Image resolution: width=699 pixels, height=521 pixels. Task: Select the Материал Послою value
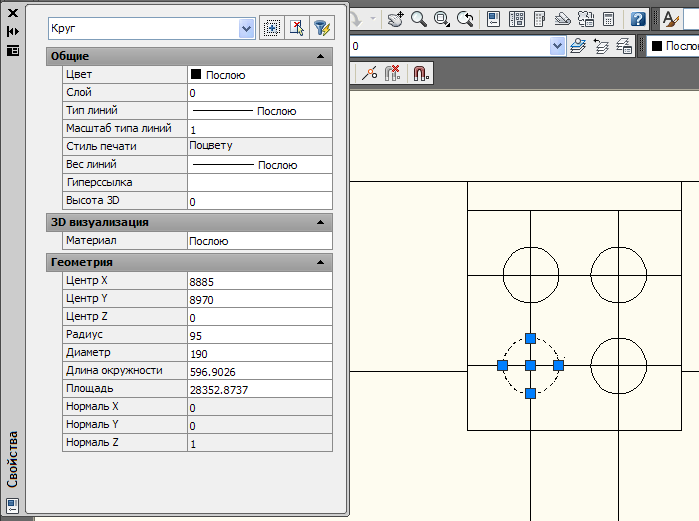[260, 241]
